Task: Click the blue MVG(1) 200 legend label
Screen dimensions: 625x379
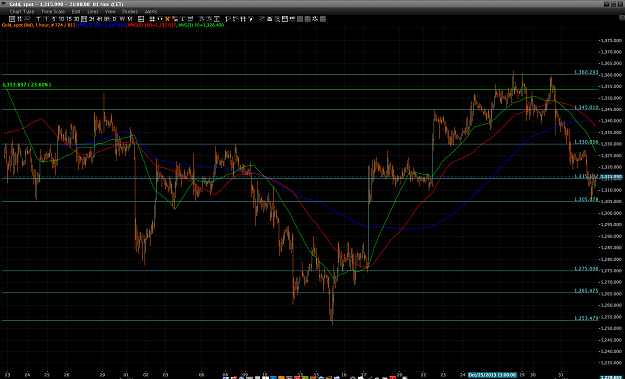Action: coord(102,24)
